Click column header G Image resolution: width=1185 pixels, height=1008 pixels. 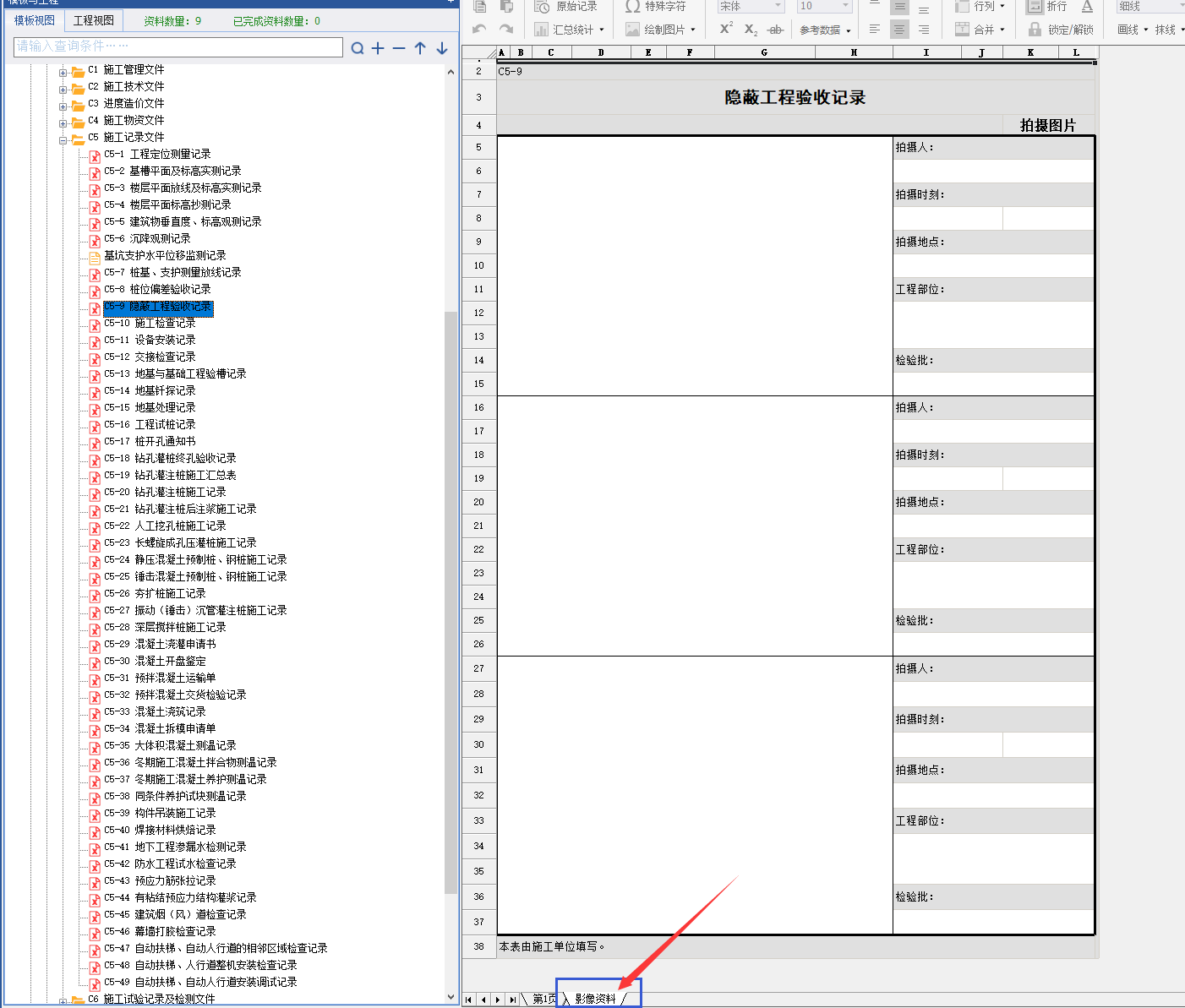click(x=764, y=52)
